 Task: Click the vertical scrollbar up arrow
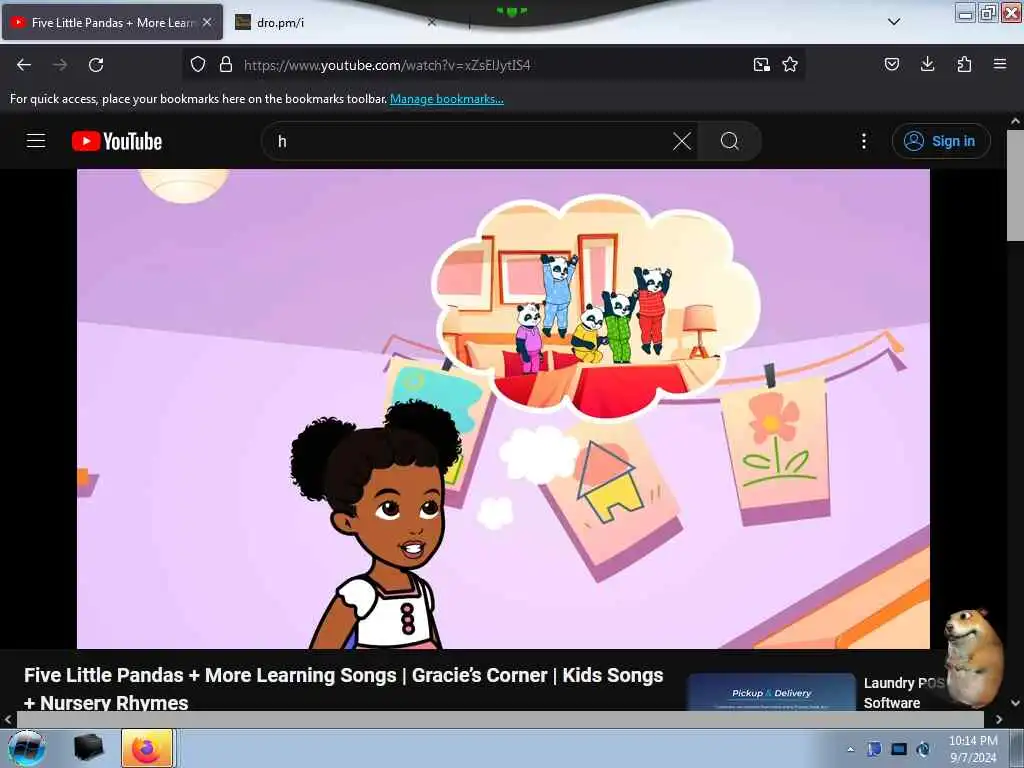pyautogui.click(x=1015, y=121)
